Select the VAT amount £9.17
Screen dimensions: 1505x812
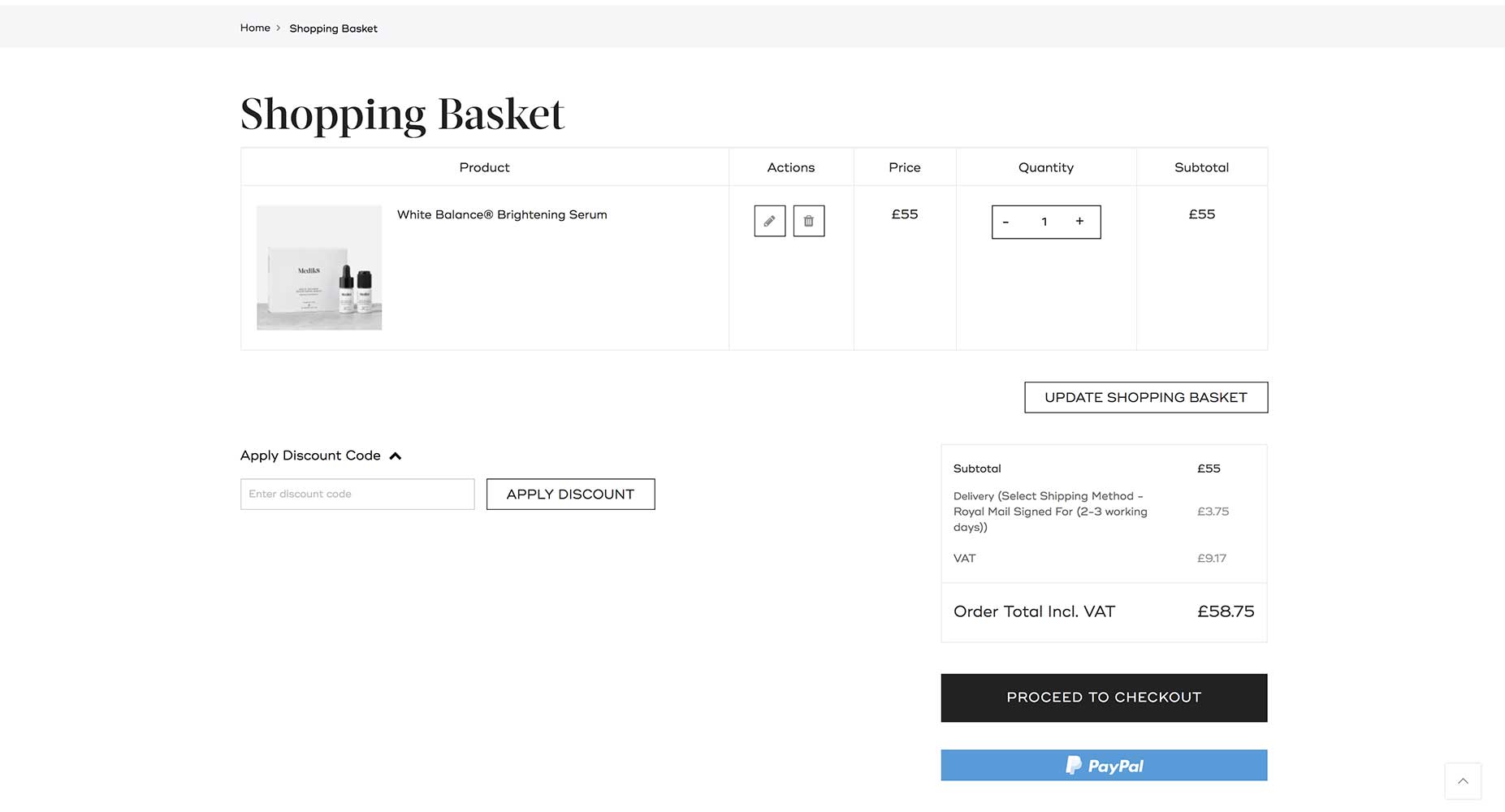click(1212, 558)
